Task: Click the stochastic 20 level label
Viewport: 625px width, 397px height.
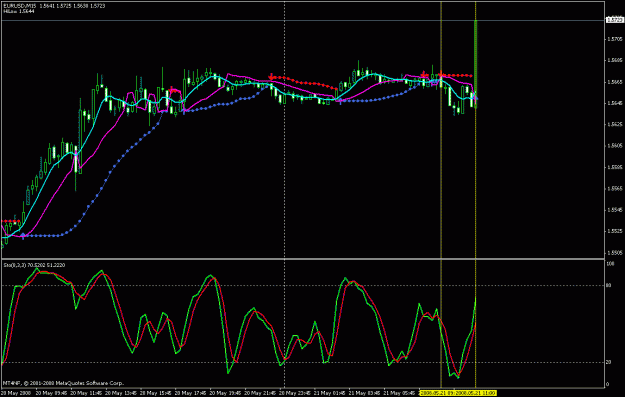Action: 609,362
